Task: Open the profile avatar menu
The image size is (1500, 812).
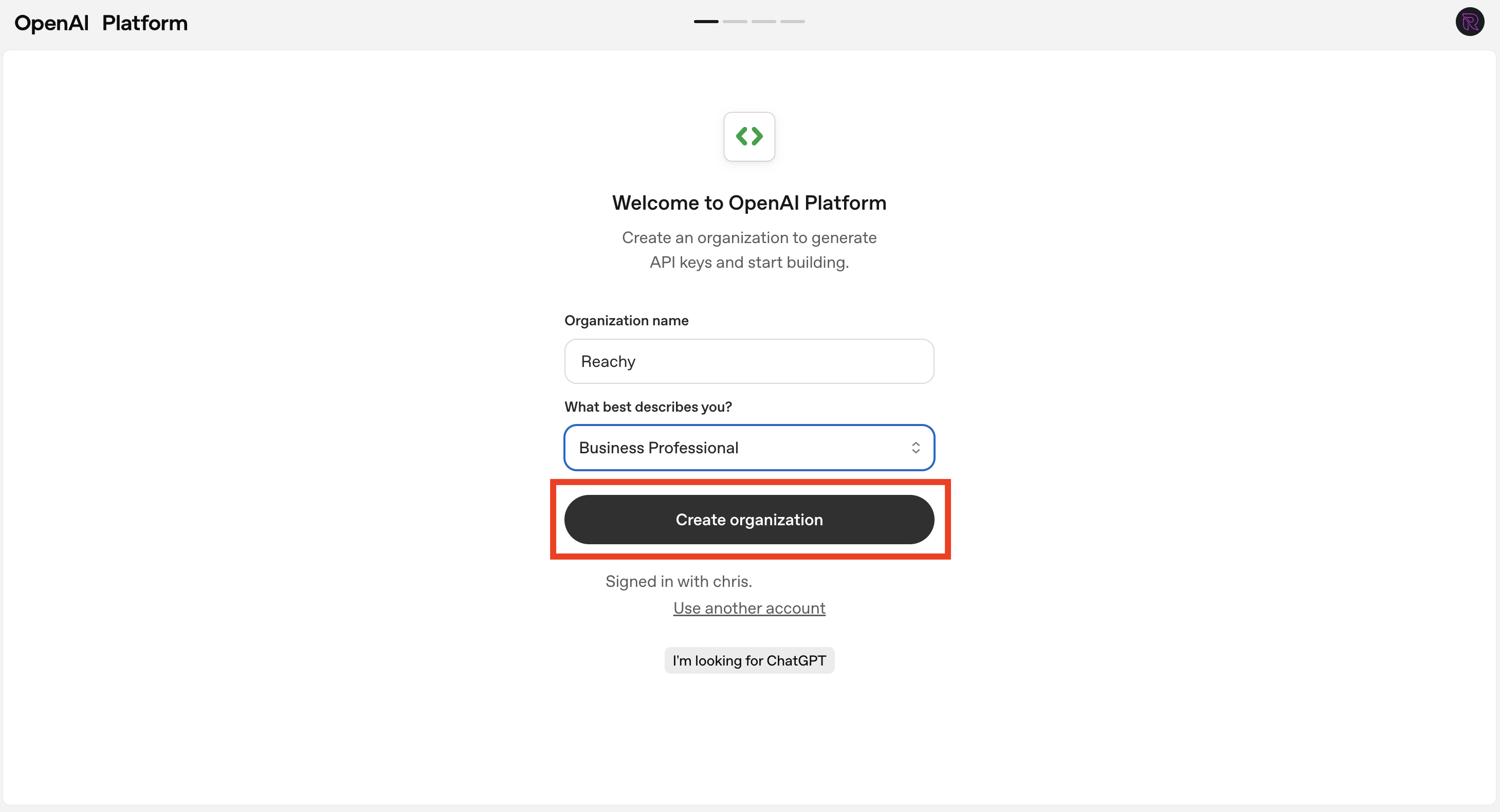Action: click(1469, 22)
